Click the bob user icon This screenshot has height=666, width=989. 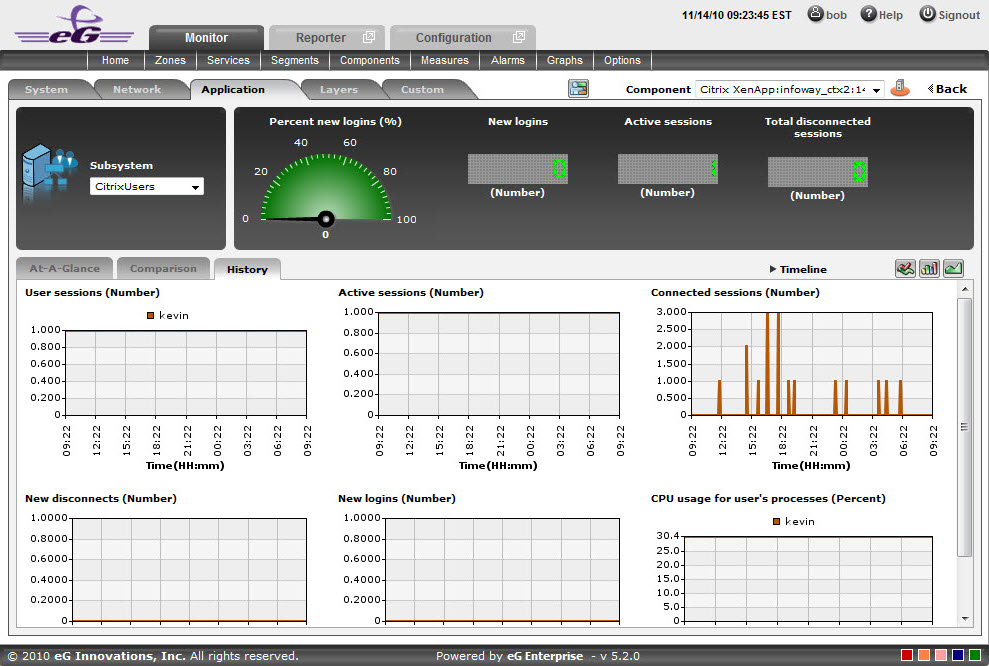pos(816,13)
